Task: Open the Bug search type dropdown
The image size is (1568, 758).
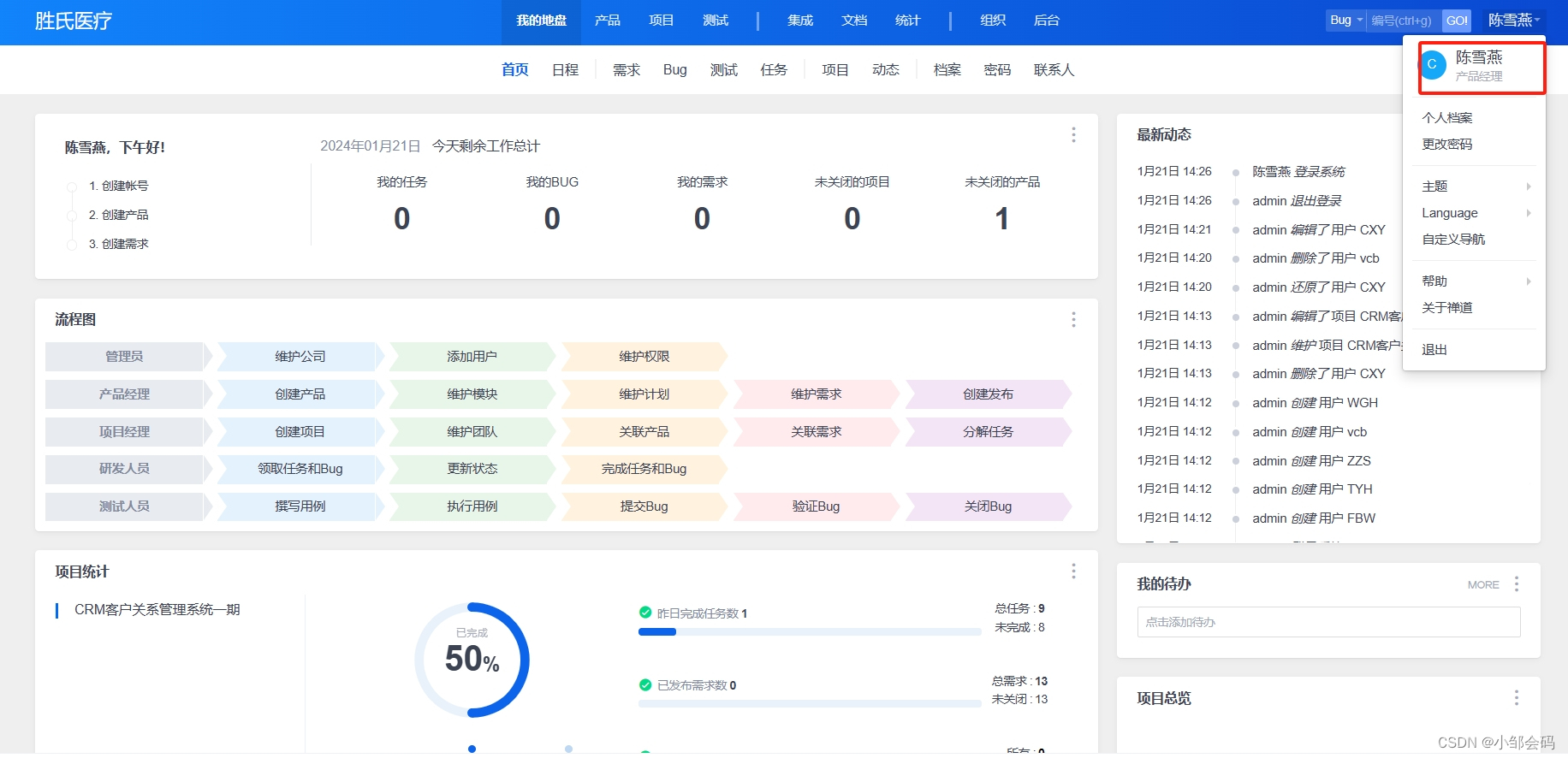Action: coord(1346,20)
